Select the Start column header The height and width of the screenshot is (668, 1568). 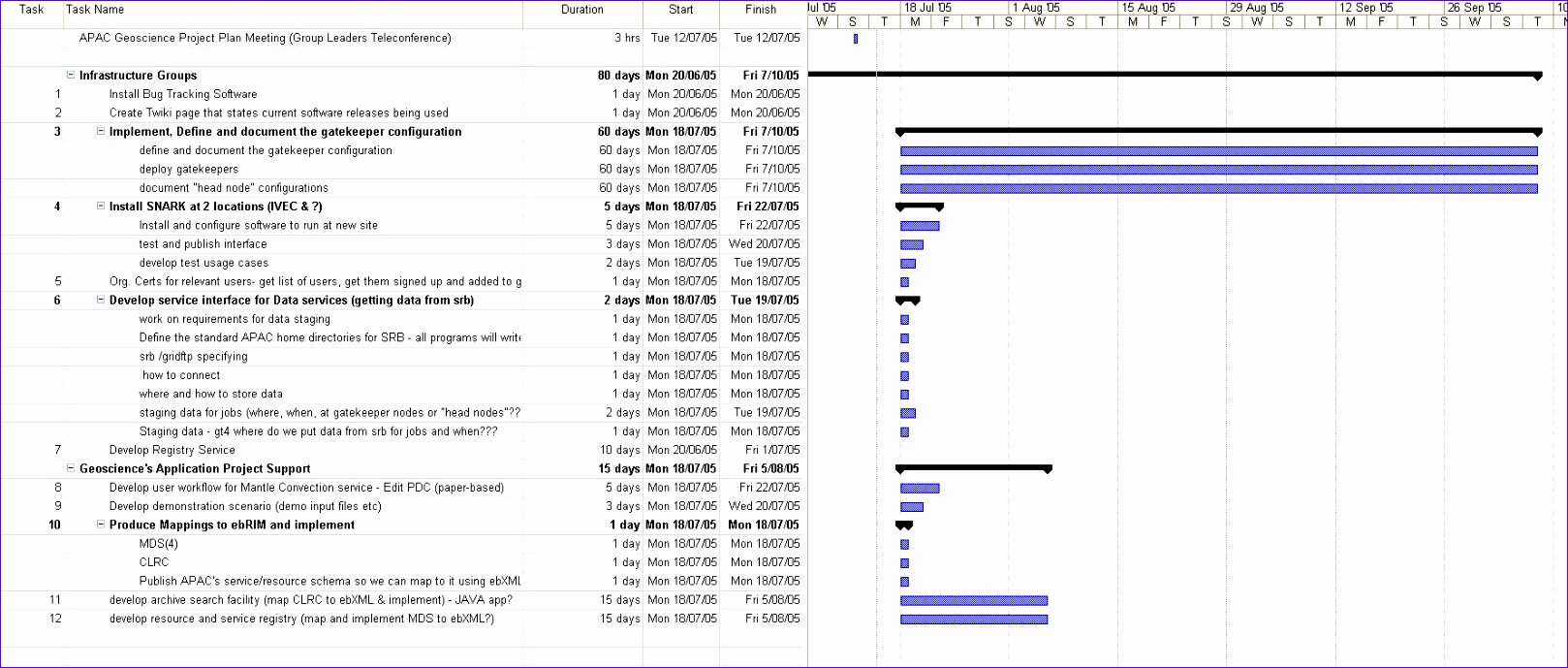click(680, 10)
